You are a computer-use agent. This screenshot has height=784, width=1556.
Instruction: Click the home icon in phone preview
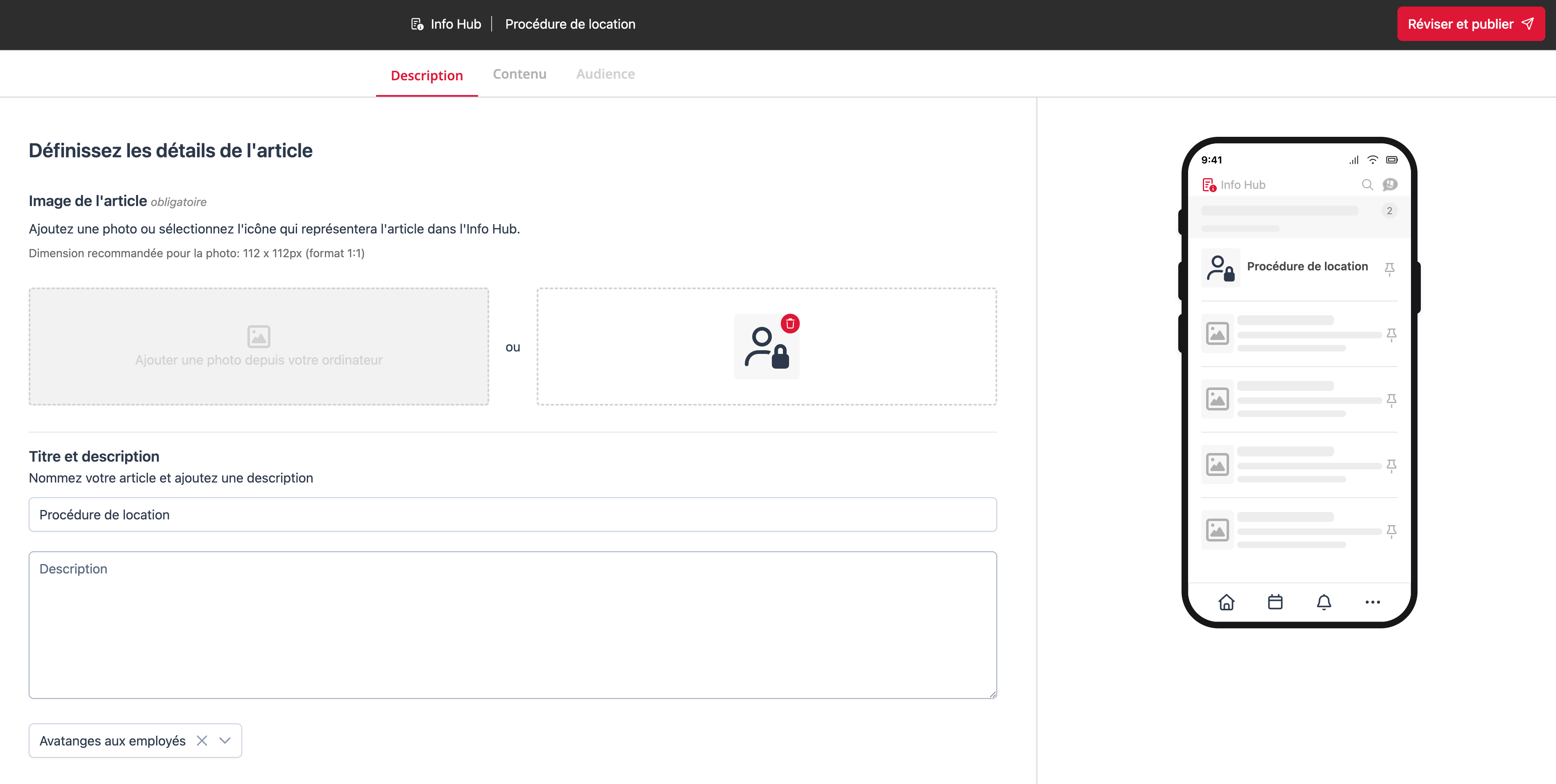(1226, 602)
